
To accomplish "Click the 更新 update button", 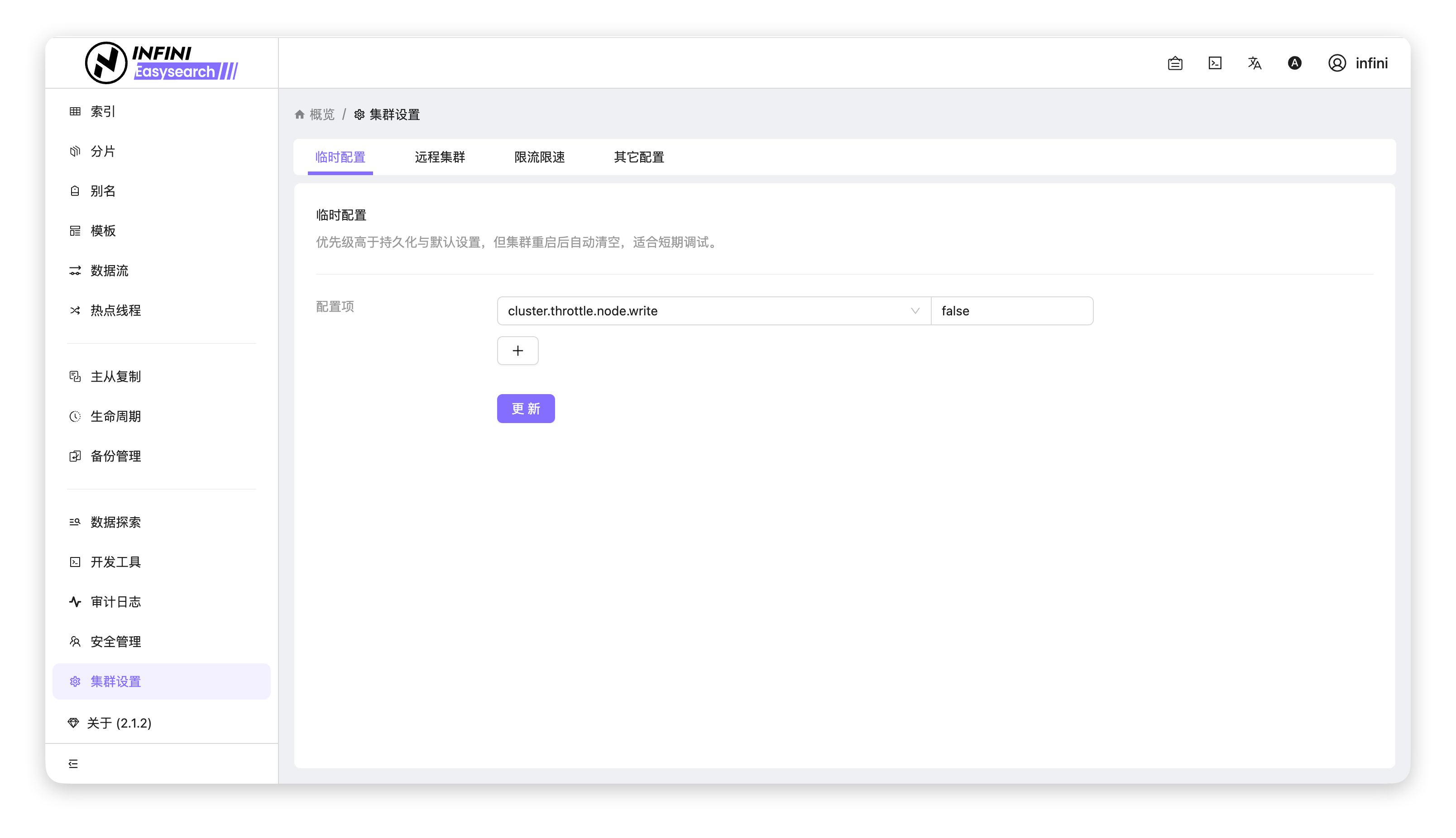I will coord(526,409).
